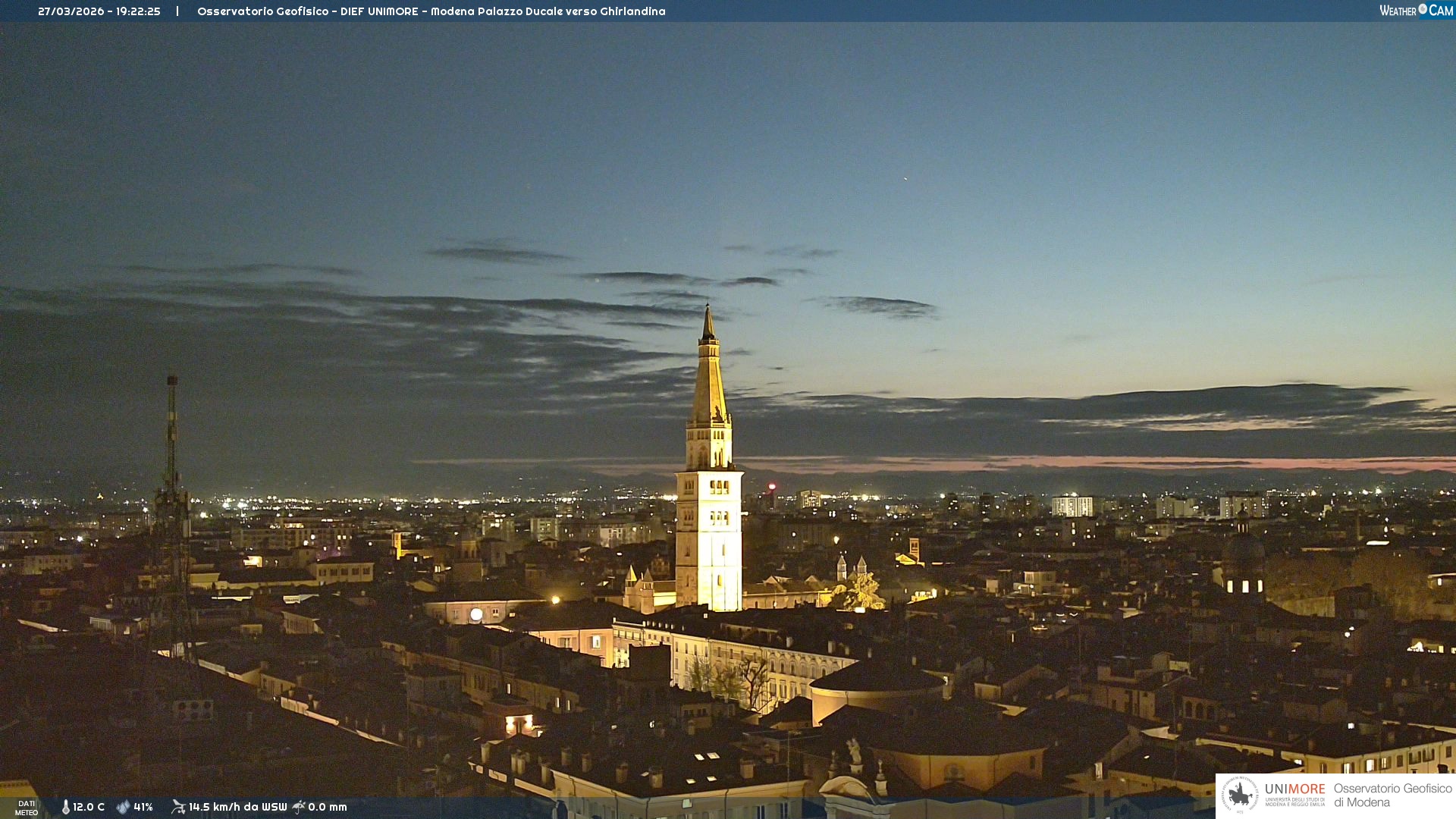Viewport: 1456px width, 819px height.
Task: Click the UNIMORE logo wordmark
Action: pyautogui.click(x=1294, y=789)
